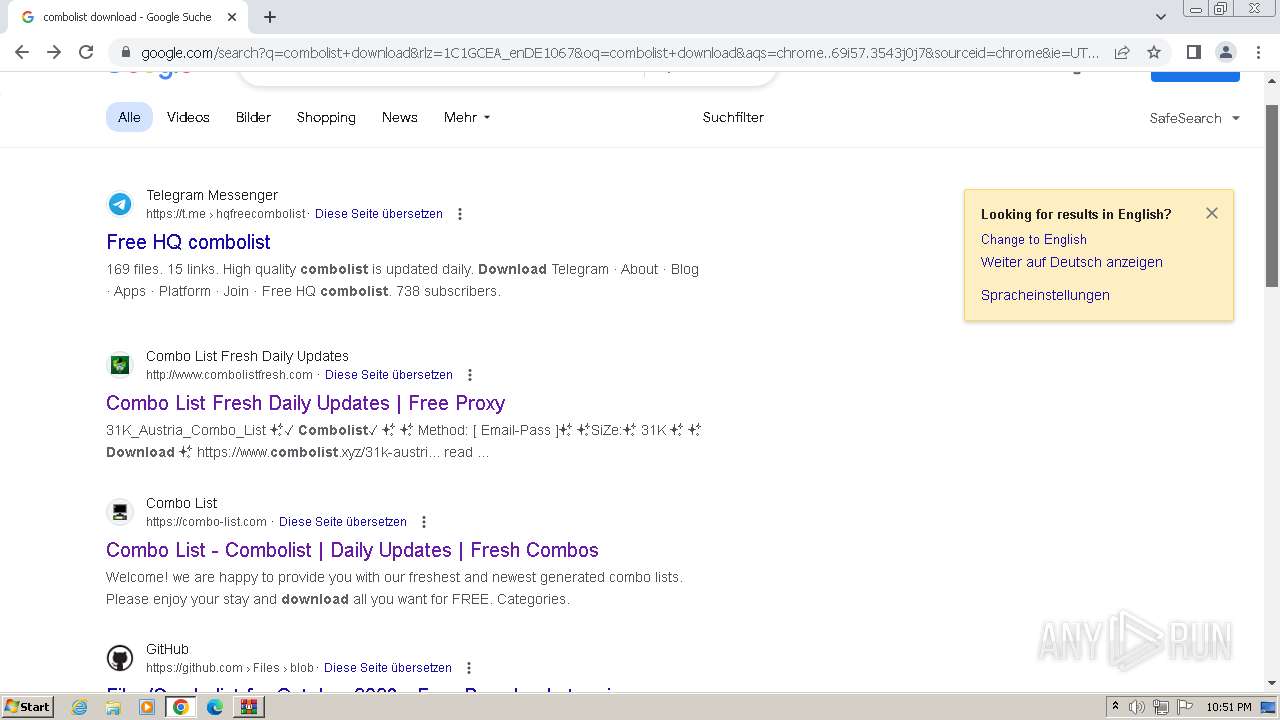1280x720 pixels.
Task: Open three-dot options for combolistfresh result
Action: [470, 375]
